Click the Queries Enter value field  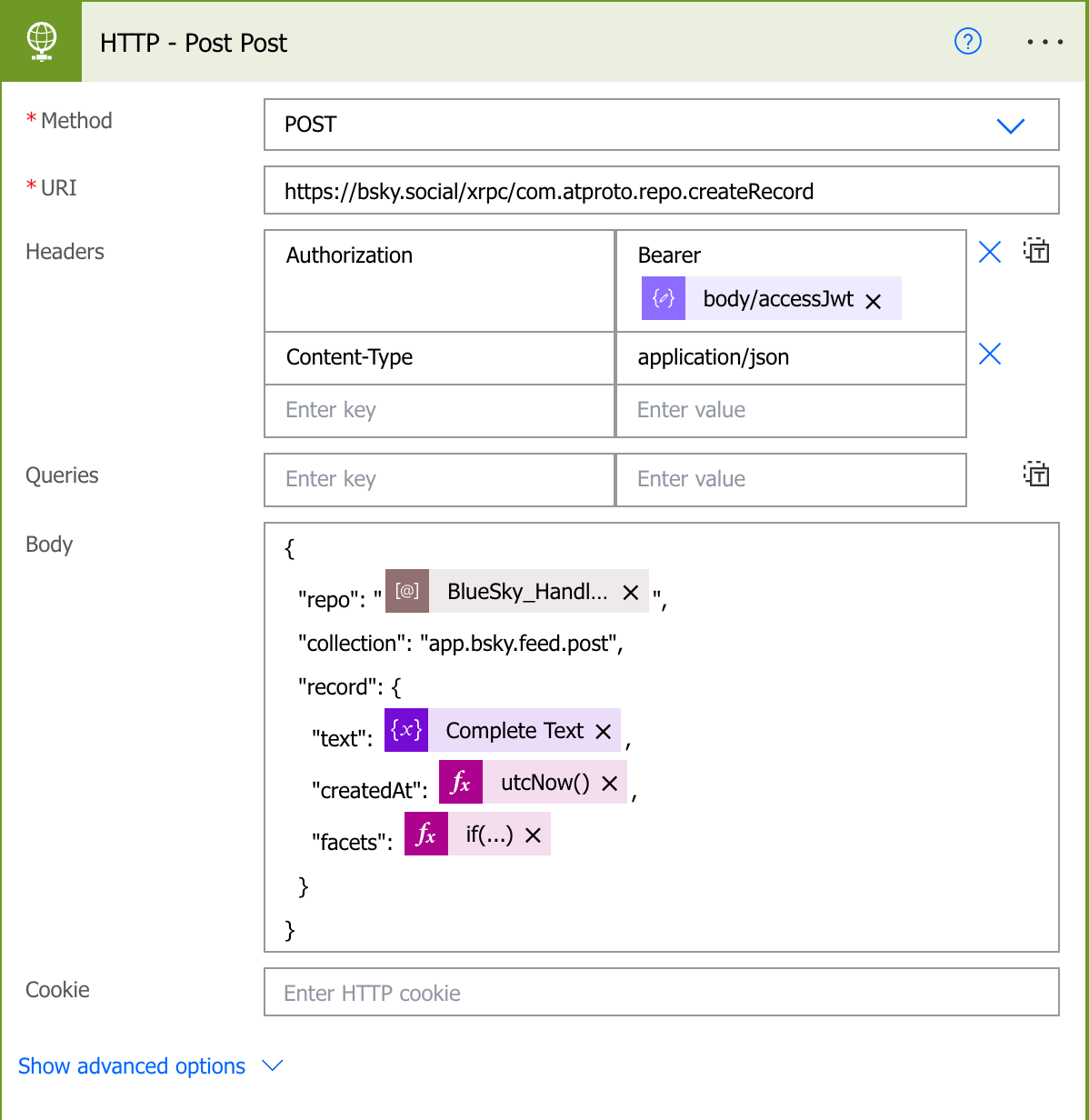click(790, 479)
